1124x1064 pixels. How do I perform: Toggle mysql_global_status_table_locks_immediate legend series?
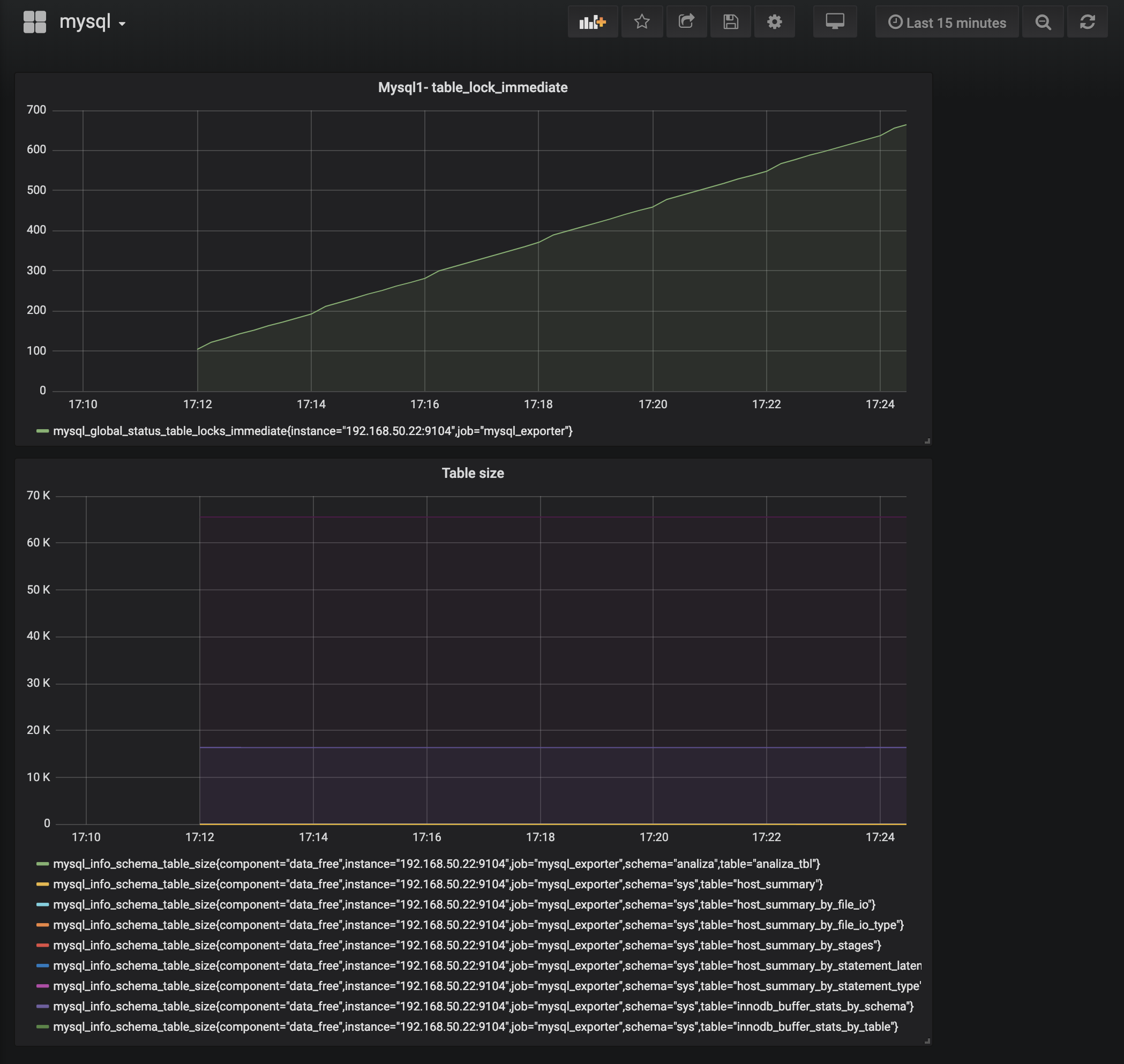[x=312, y=431]
